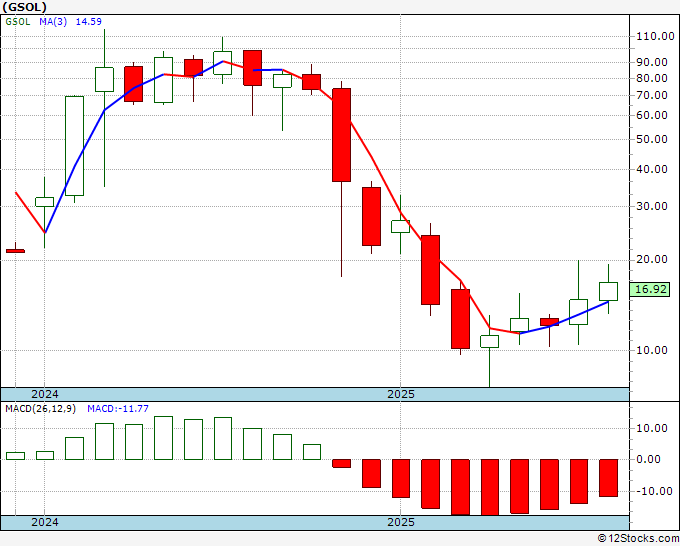Click the last red MACD histogram bar

608,478
